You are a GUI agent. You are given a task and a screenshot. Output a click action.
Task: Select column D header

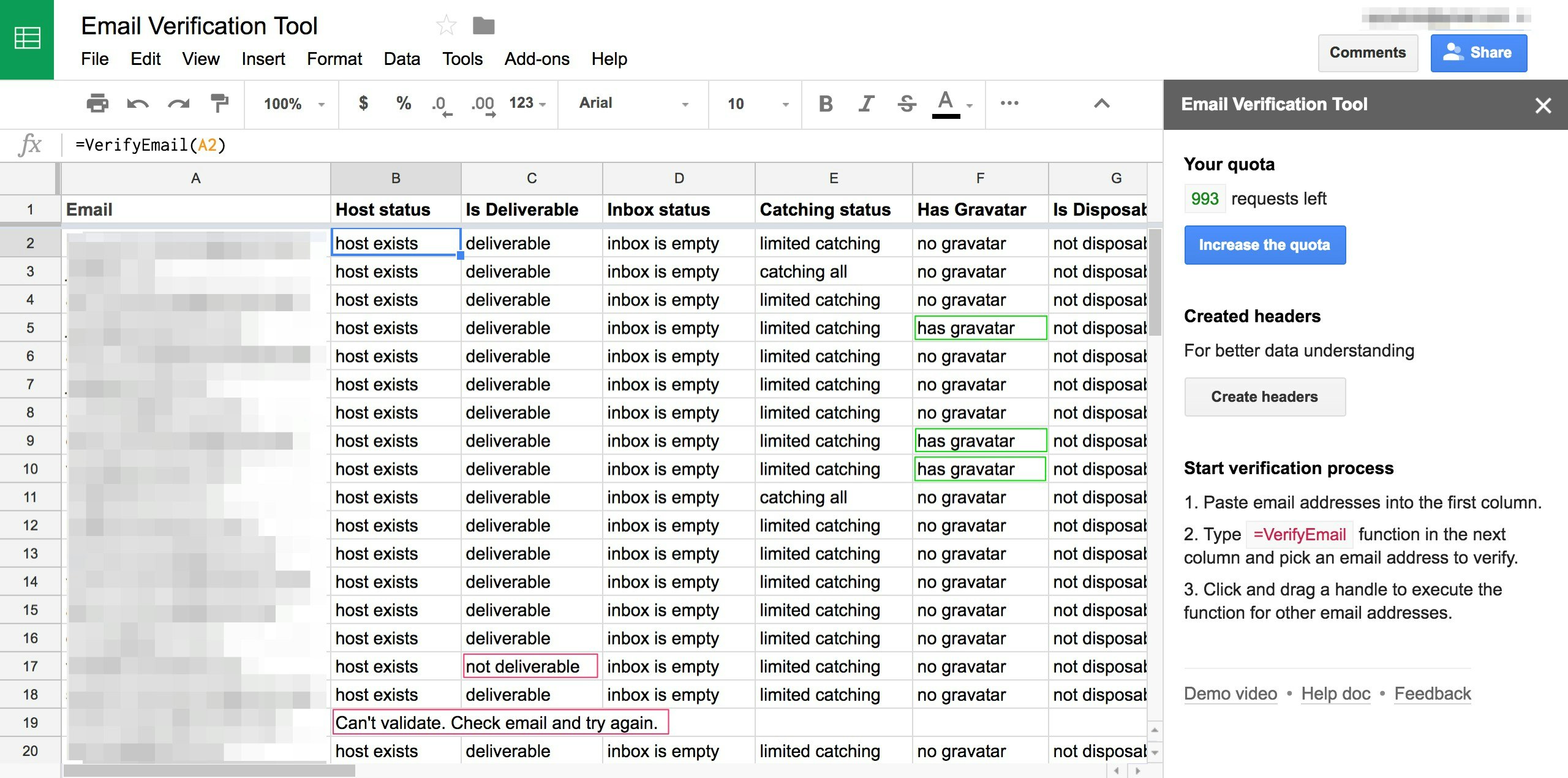pyautogui.click(x=679, y=178)
